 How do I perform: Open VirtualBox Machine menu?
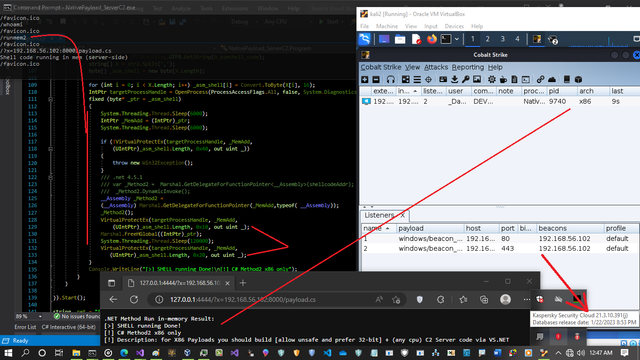point(387,26)
